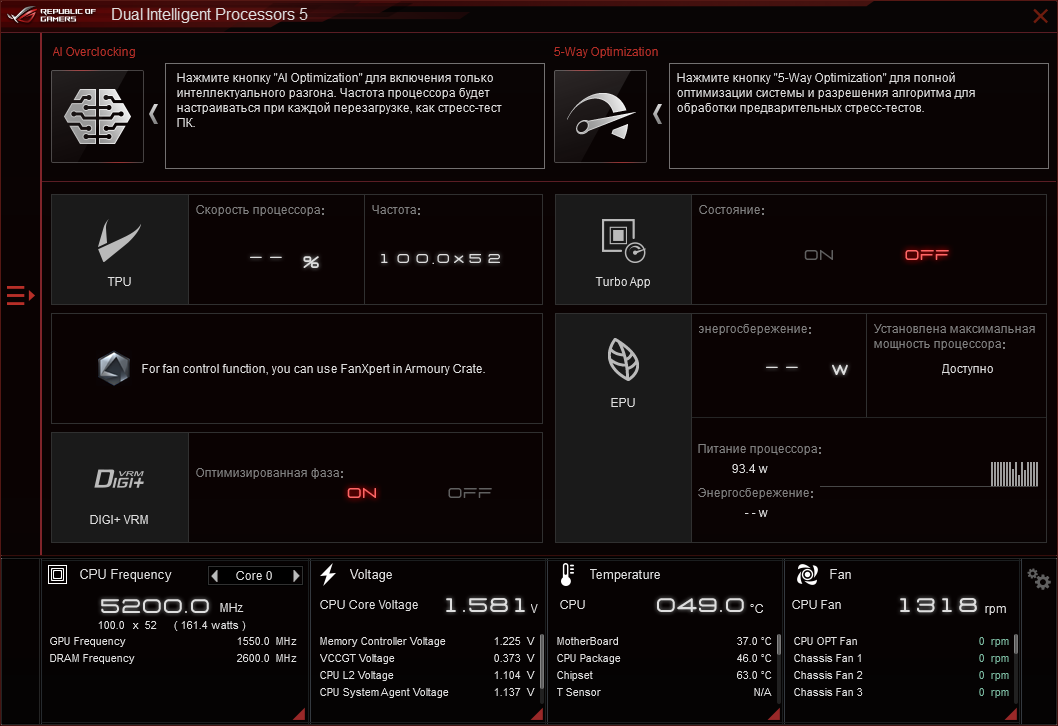Select the VCCGT Voltage row
The height and width of the screenshot is (726, 1058).
426,659
